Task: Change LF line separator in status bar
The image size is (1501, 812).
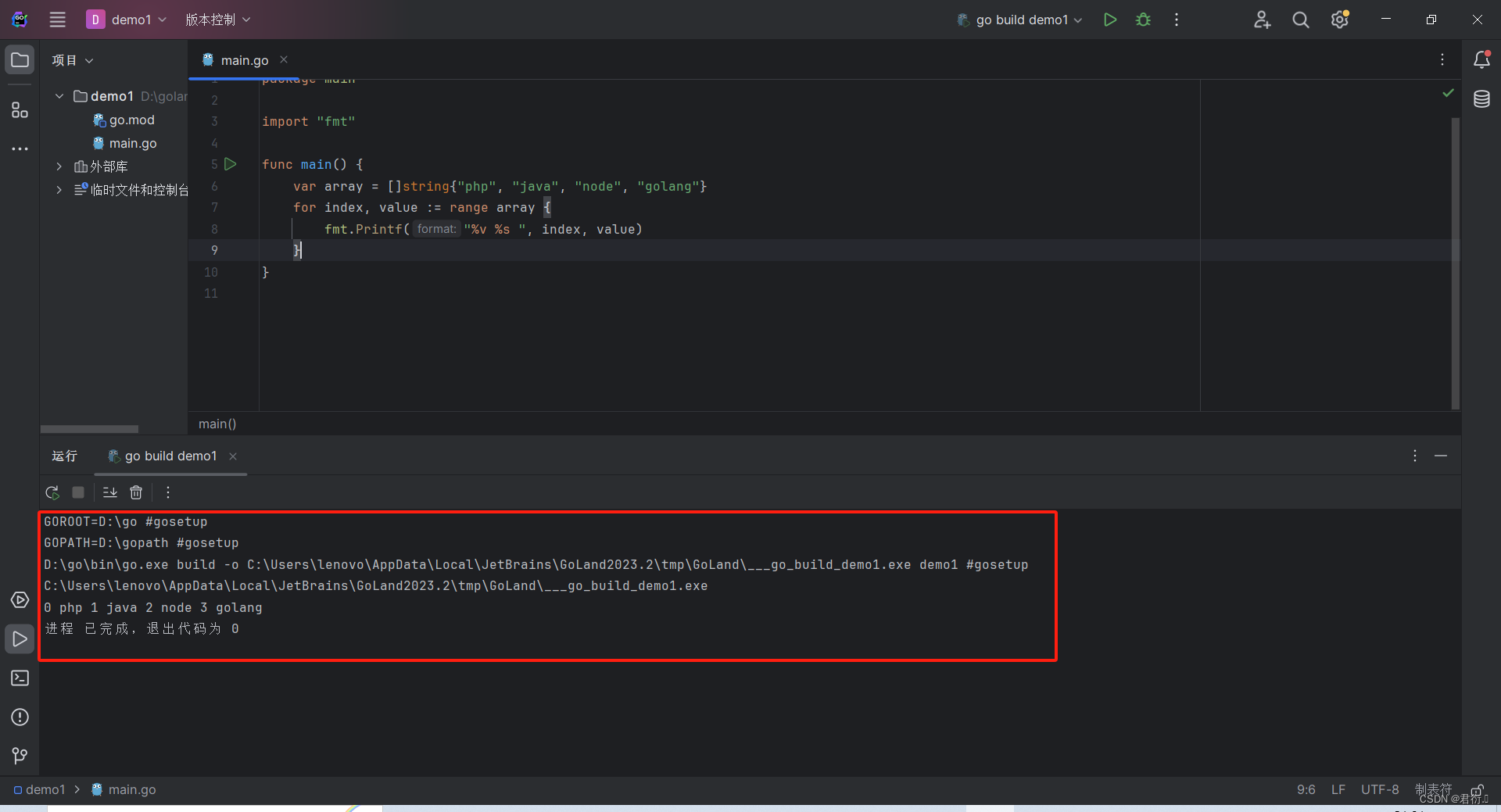Action: (1338, 789)
